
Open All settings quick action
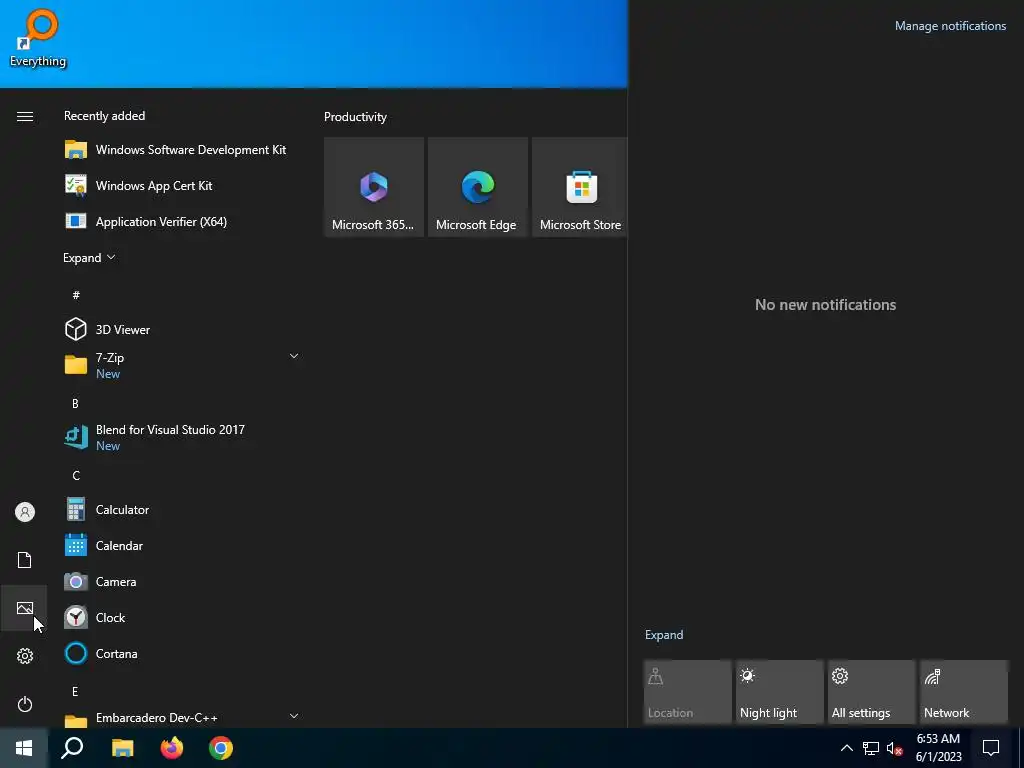click(872, 692)
